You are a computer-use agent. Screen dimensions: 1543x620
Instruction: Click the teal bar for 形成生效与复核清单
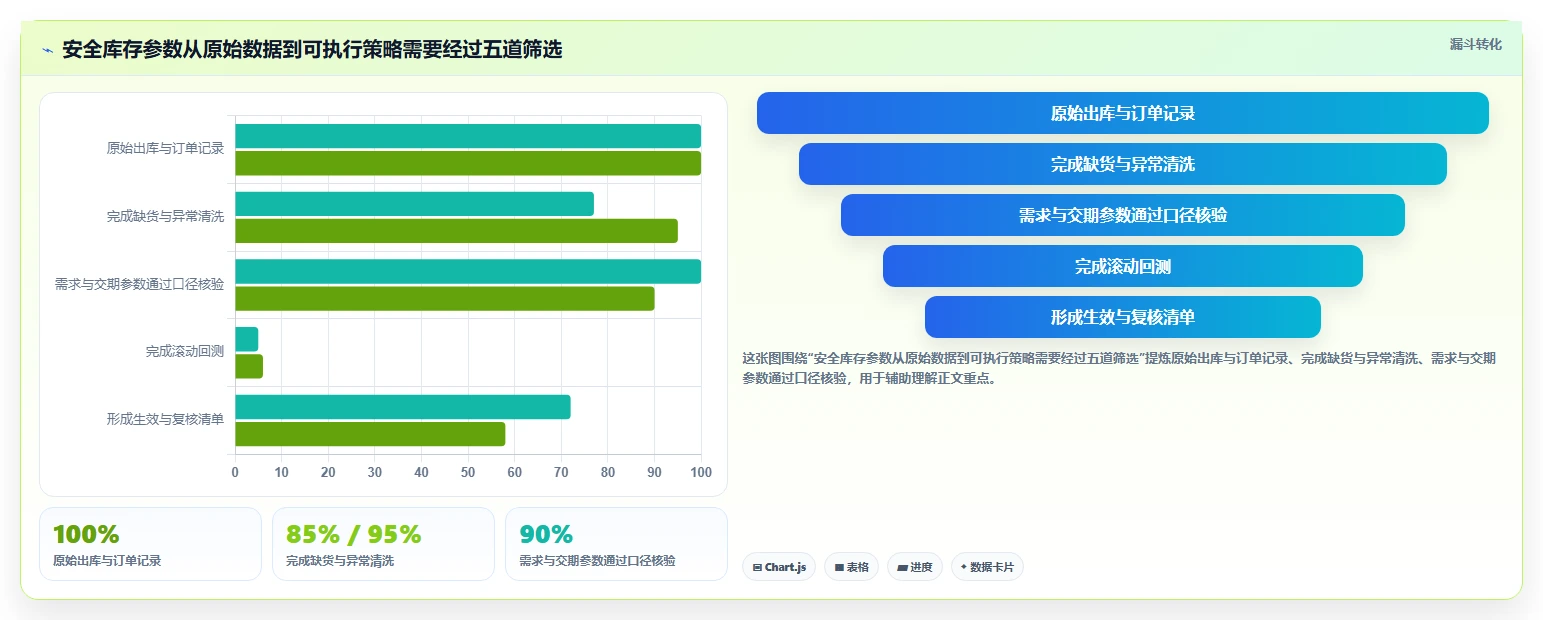click(403, 407)
